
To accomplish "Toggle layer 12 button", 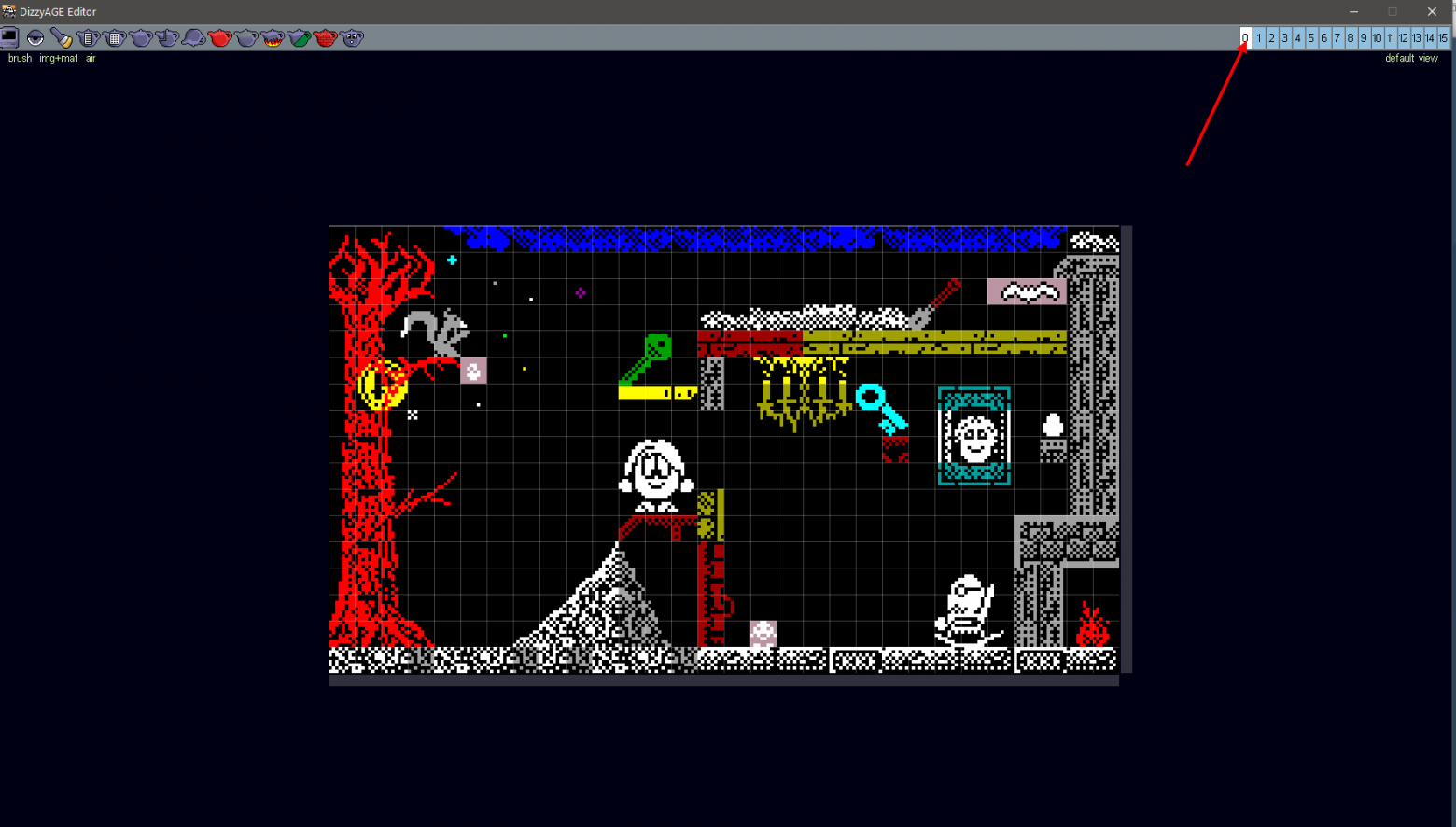I will (1403, 37).
